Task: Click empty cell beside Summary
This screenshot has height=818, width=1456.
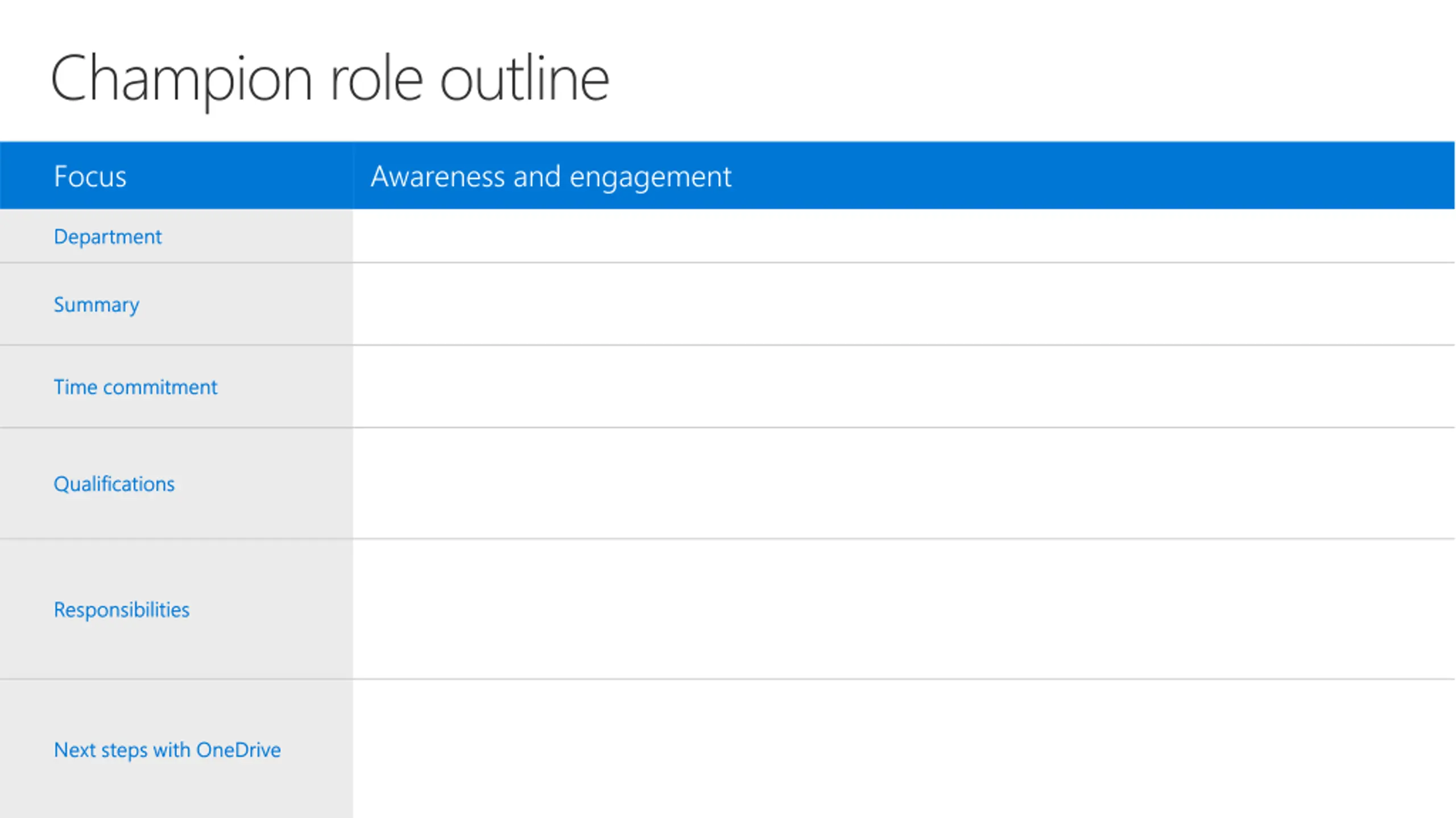Action: [x=904, y=304]
